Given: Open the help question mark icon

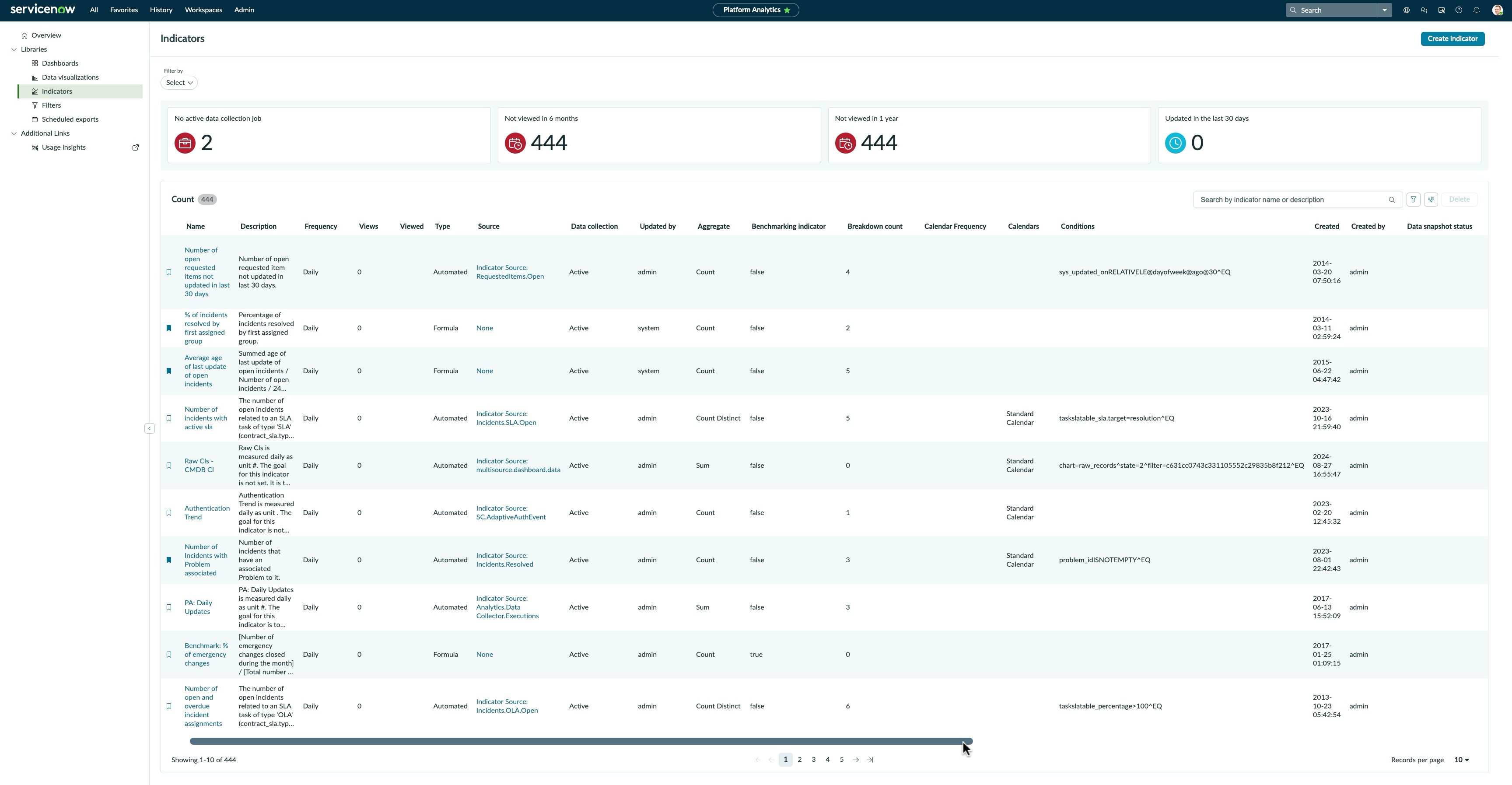Looking at the screenshot, I should tap(1459, 10).
